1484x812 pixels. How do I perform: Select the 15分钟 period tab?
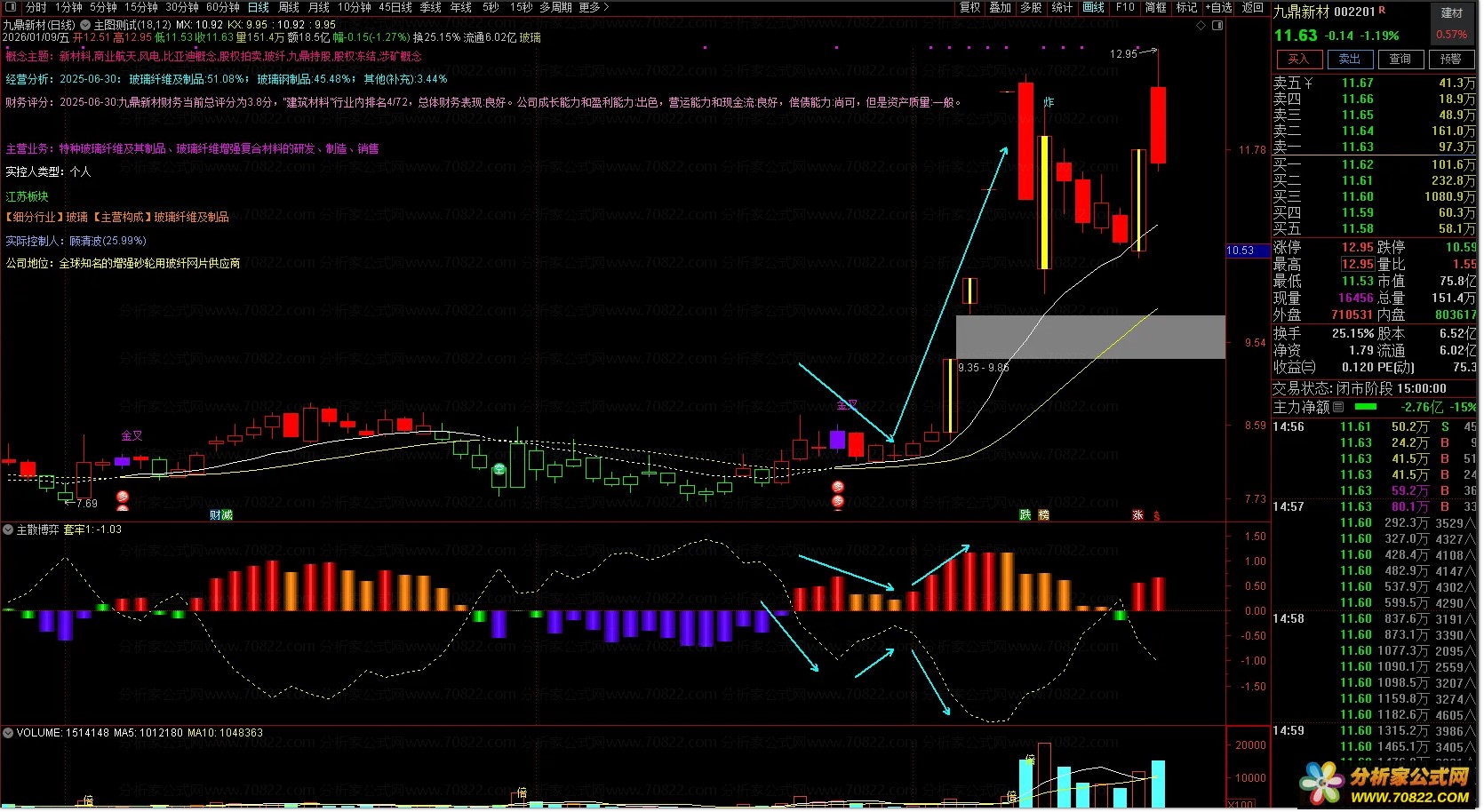pos(140,7)
